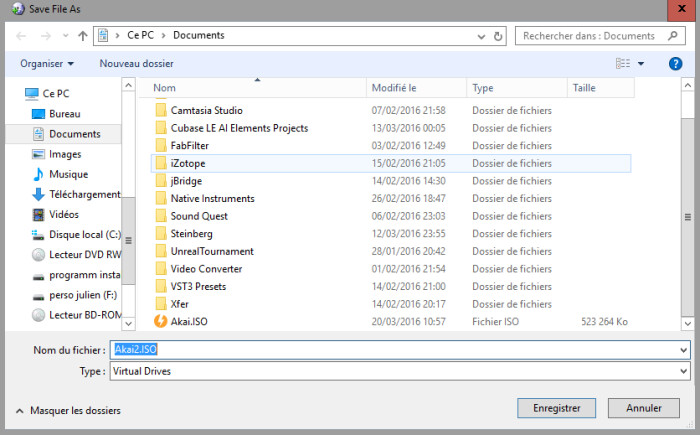Go up one folder level

click(83, 36)
